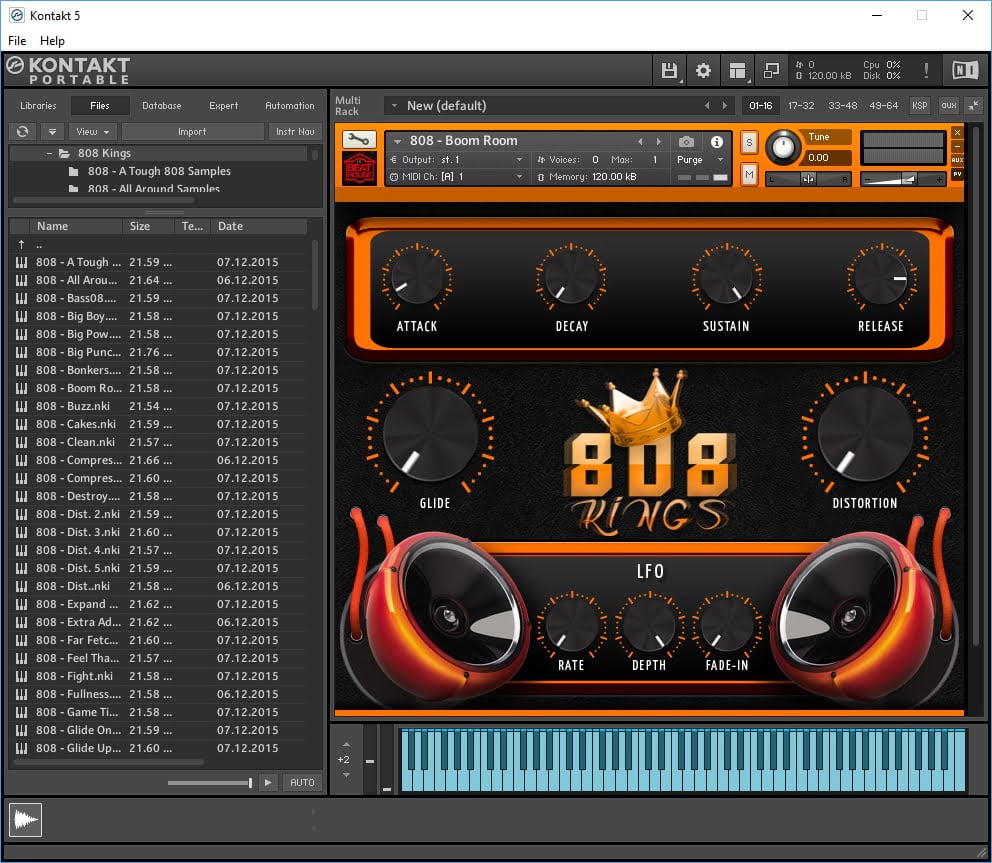The height and width of the screenshot is (863, 992).
Task: Click the Import button
Action: [192, 132]
